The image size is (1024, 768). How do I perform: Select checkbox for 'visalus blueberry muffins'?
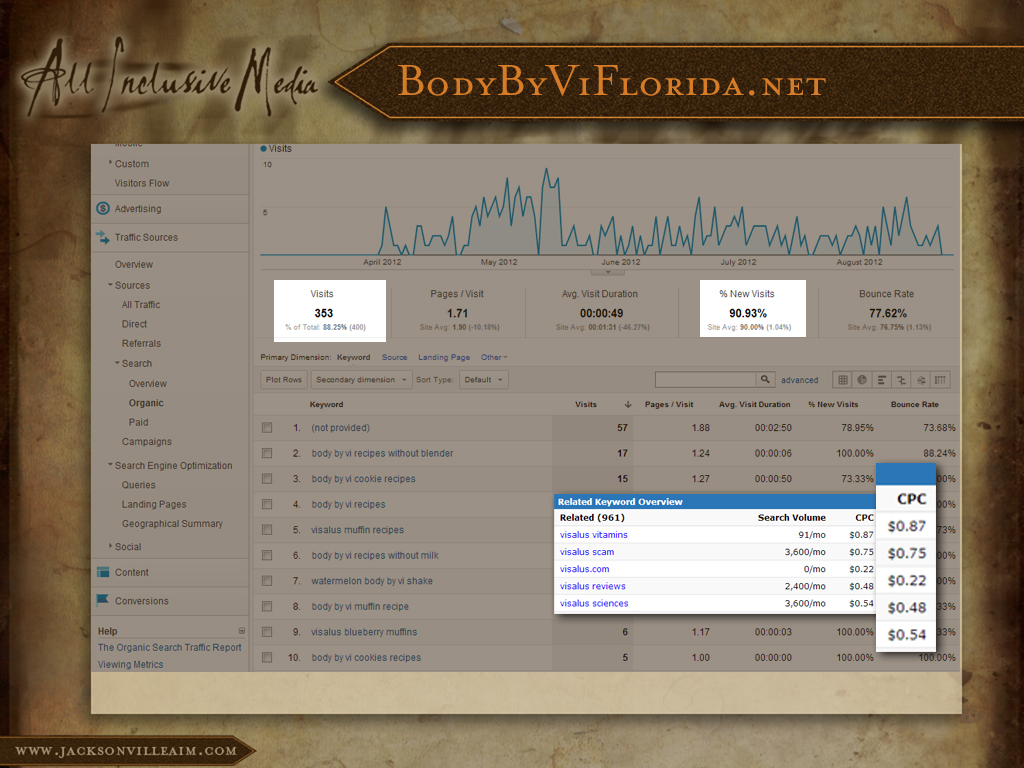point(267,632)
